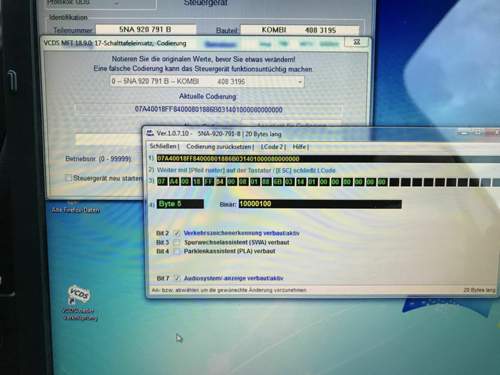Click the long coding hex string field

pyautogui.click(x=328, y=159)
